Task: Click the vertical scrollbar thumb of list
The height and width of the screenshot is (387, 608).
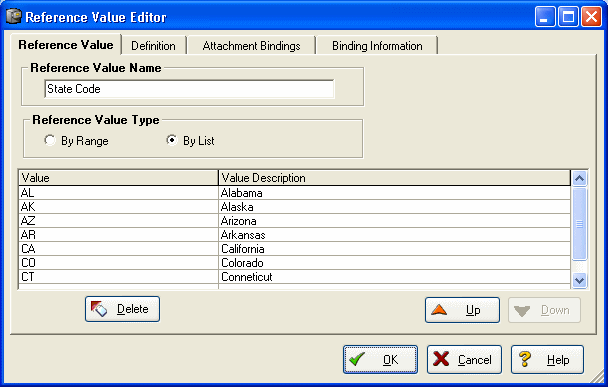Action: click(579, 224)
